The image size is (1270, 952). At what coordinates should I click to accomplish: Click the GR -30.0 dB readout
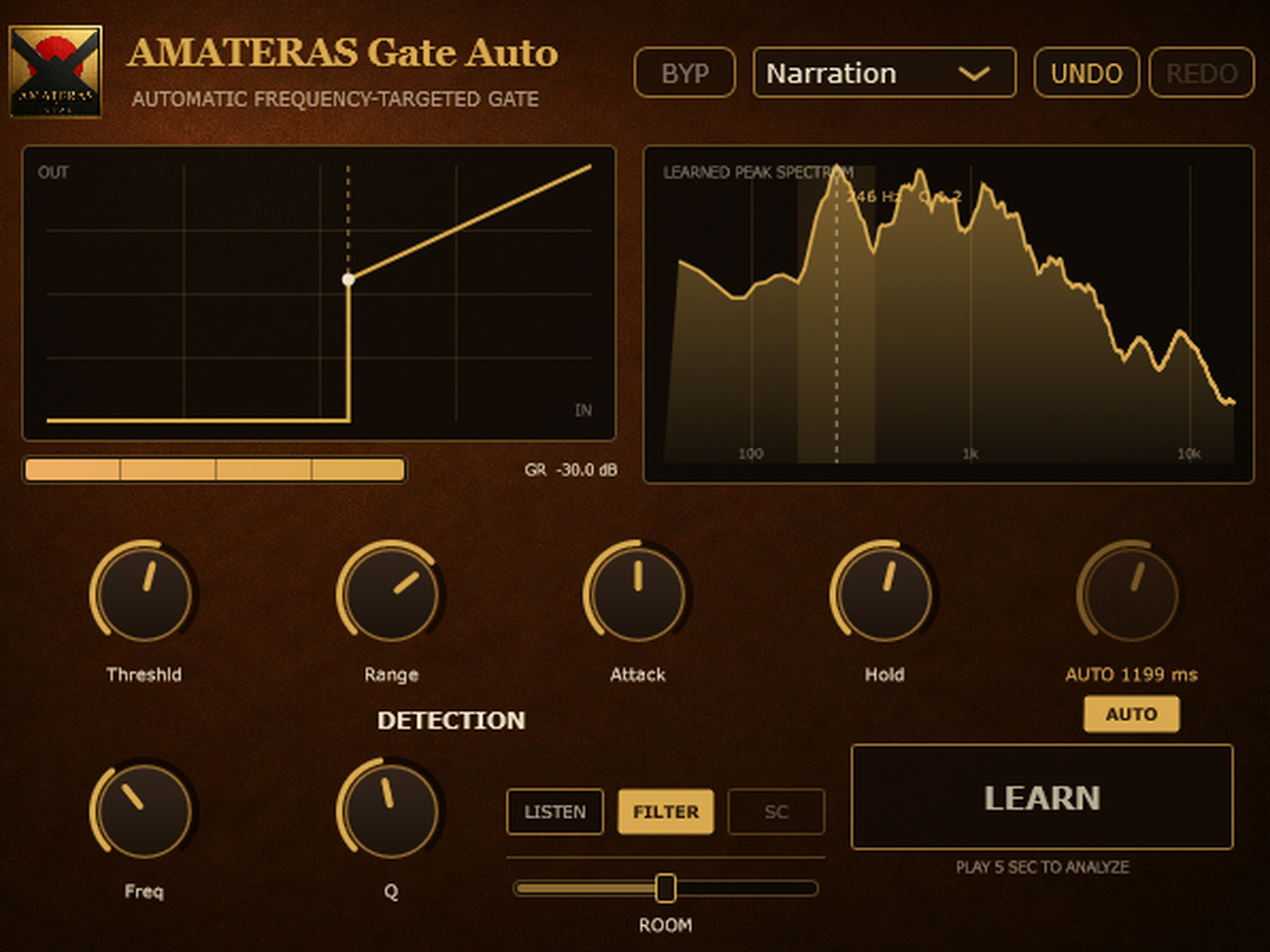(570, 470)
